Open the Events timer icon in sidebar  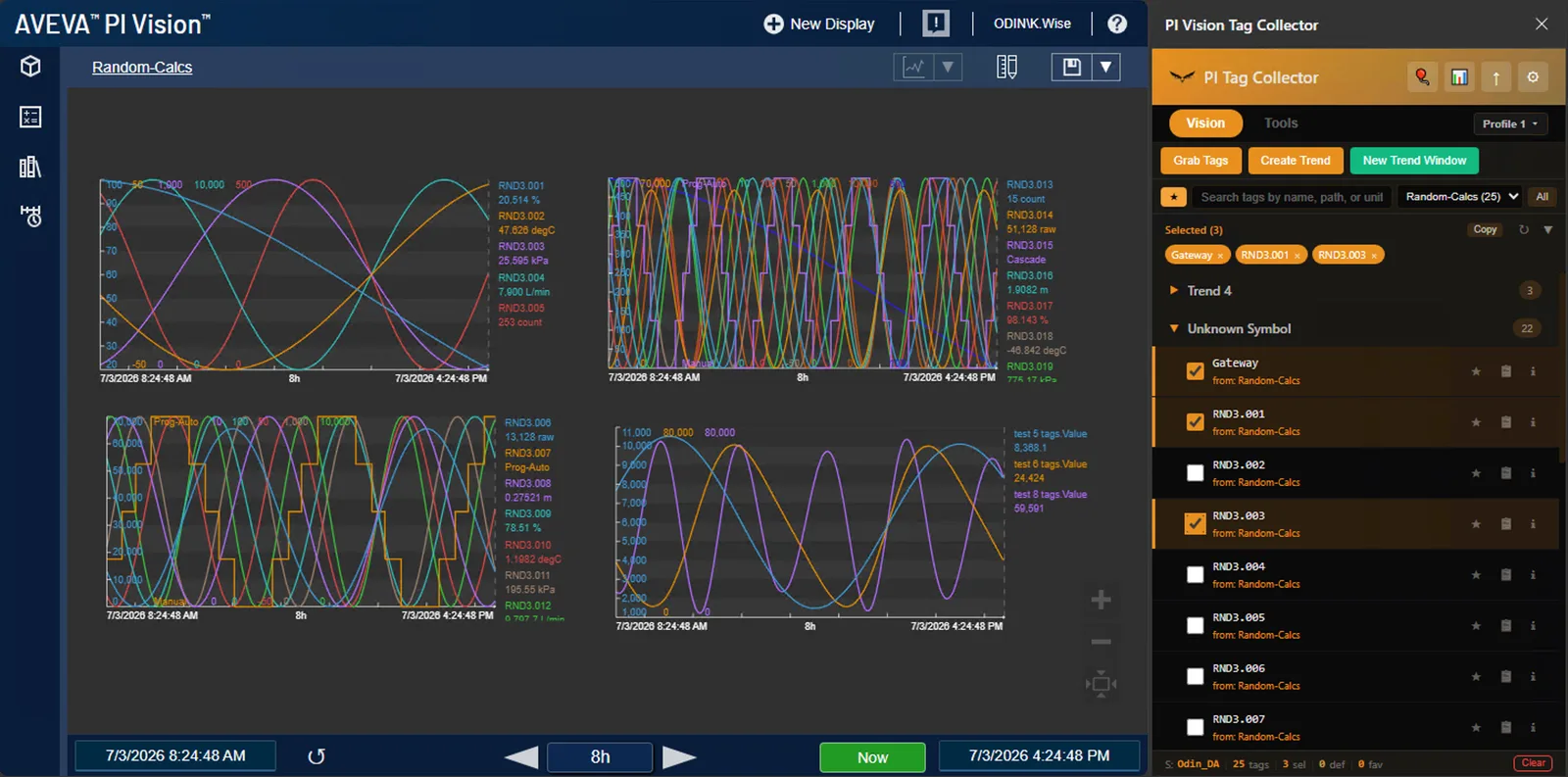pyautogui.click(x=30, y=217)
